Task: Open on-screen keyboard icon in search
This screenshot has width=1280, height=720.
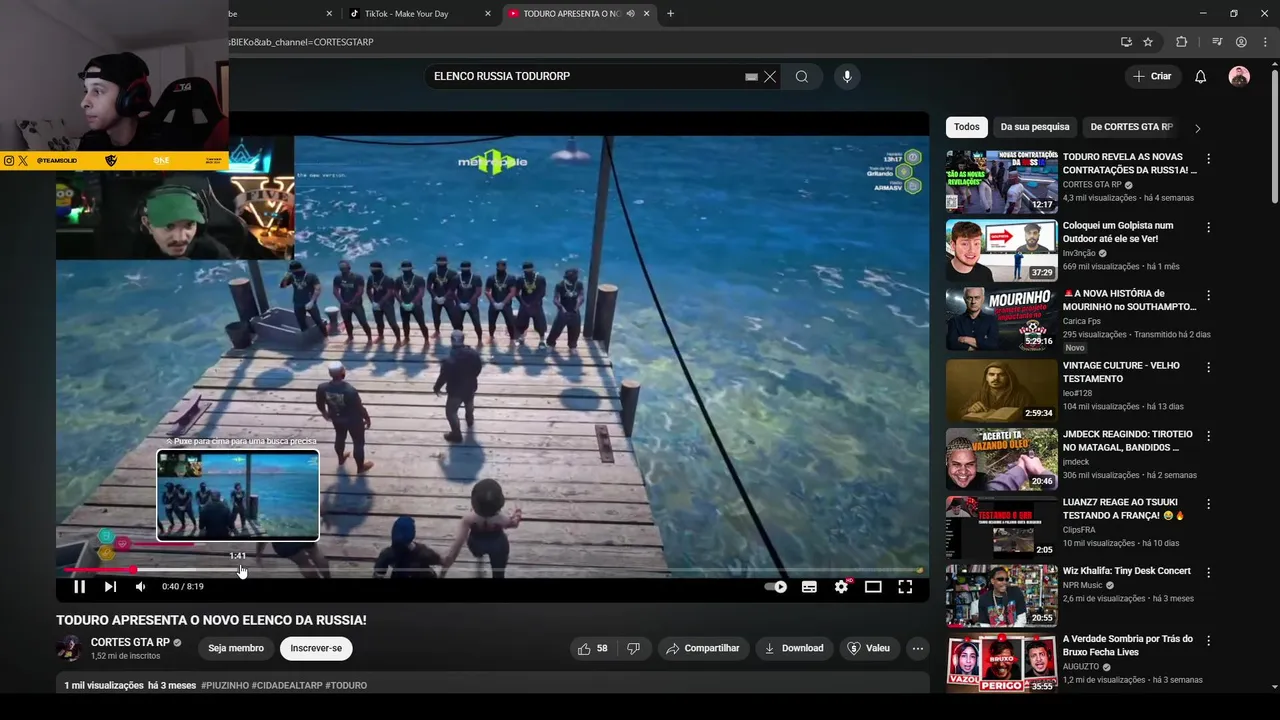Action: point(751,77)
